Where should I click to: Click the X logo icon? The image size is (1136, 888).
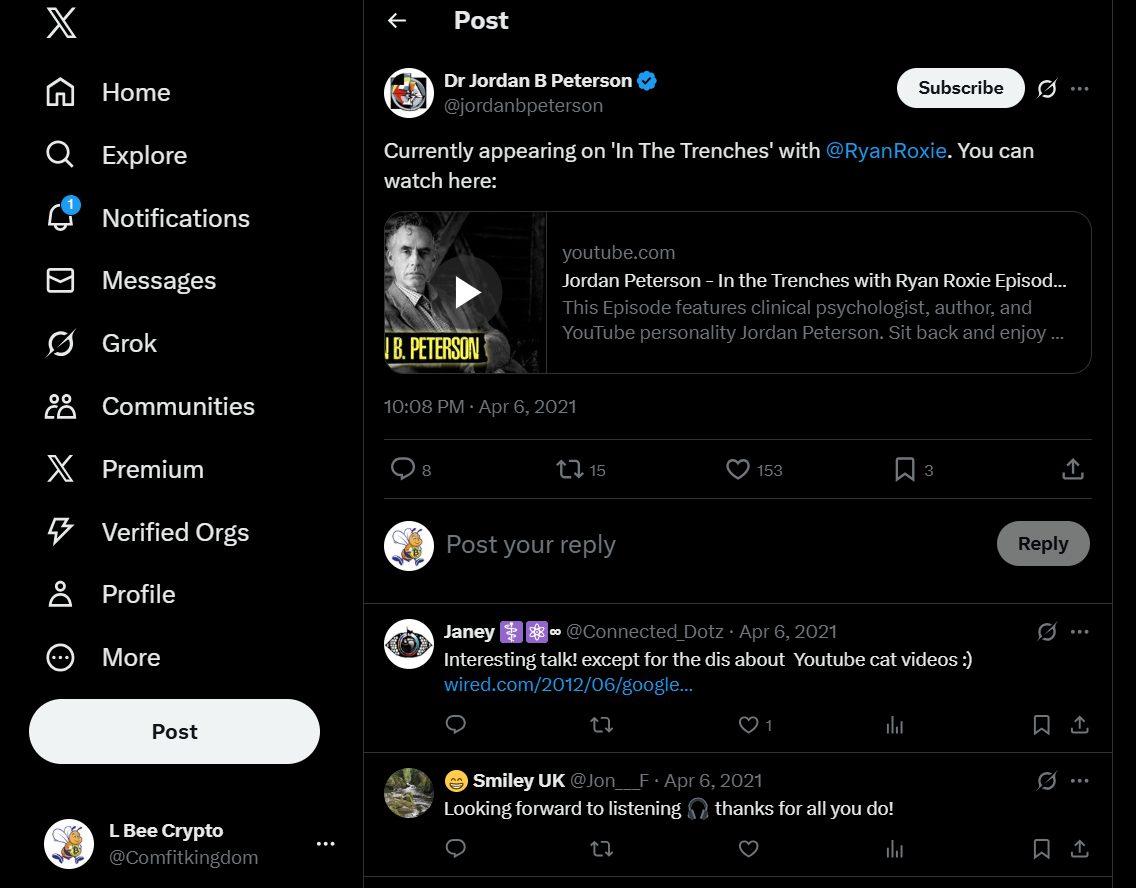tap(61, 22)
